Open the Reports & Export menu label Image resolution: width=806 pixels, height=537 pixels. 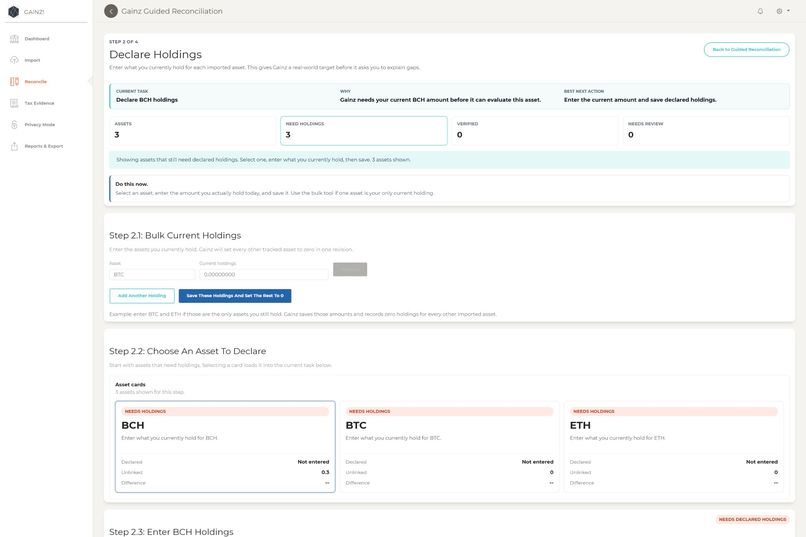click(44, 146)
